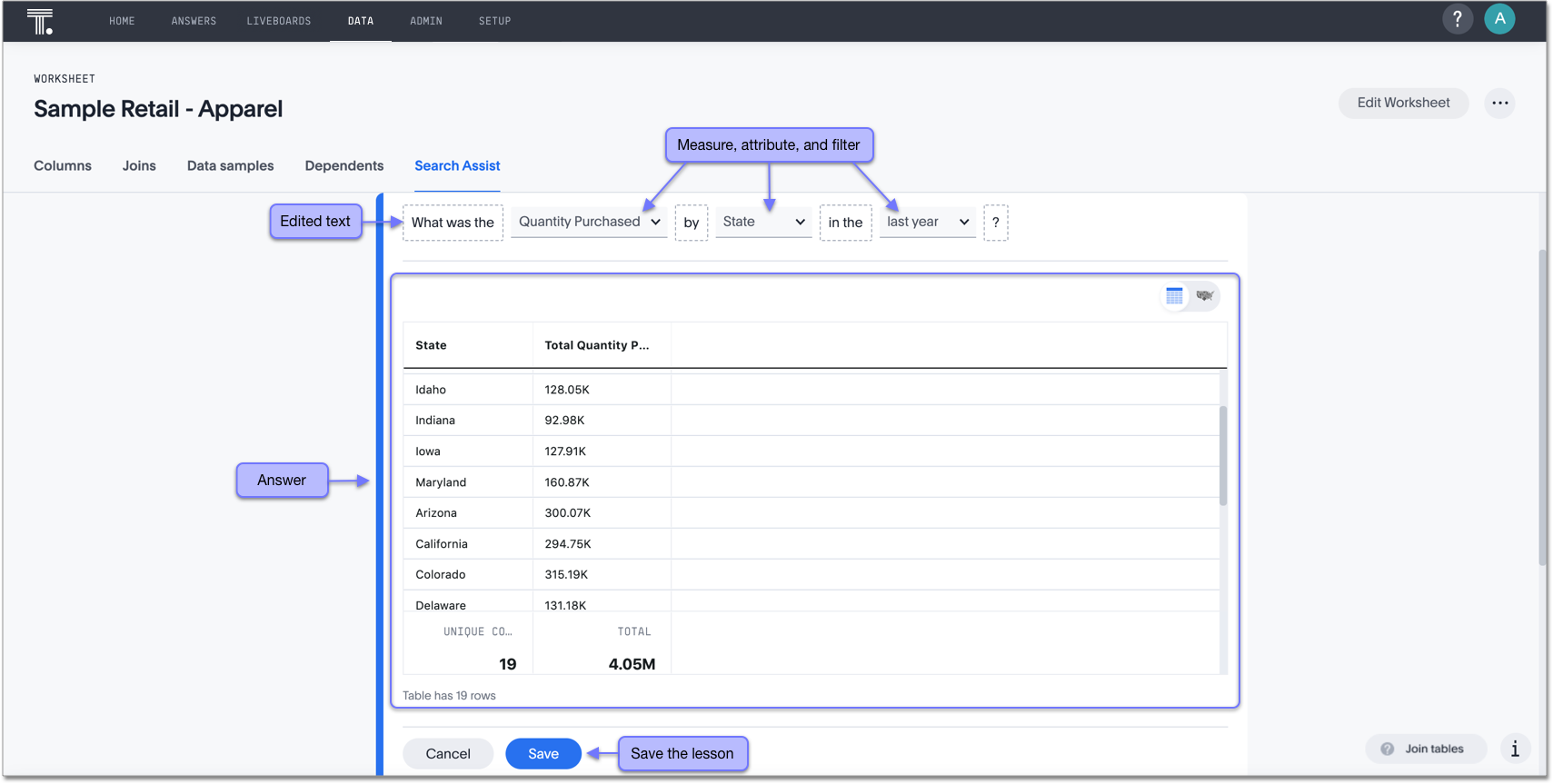Switch to geo map chart view

click(1205, 296)
